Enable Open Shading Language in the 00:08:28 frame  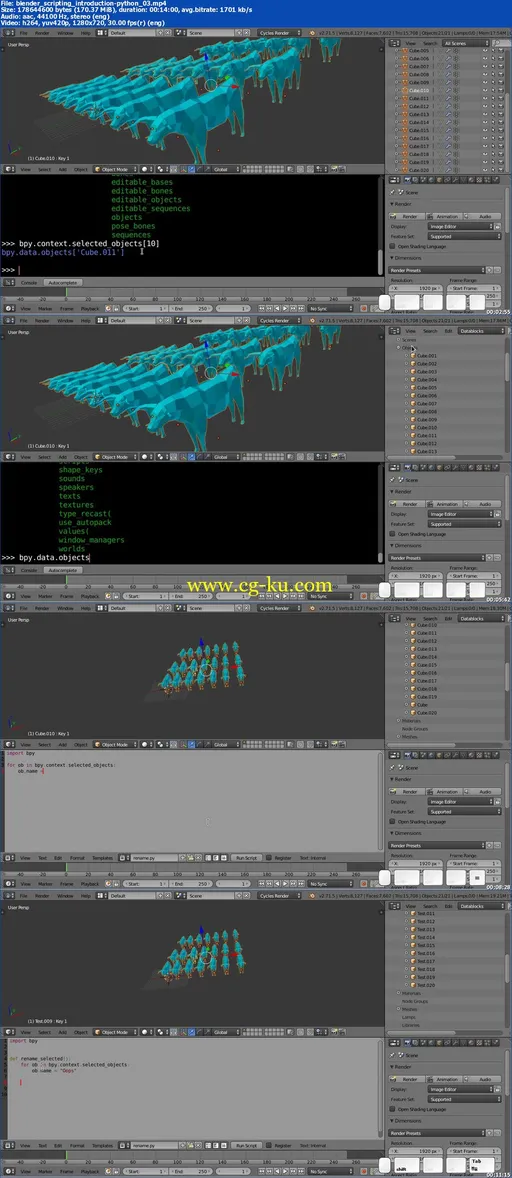[x=393, y=821]
